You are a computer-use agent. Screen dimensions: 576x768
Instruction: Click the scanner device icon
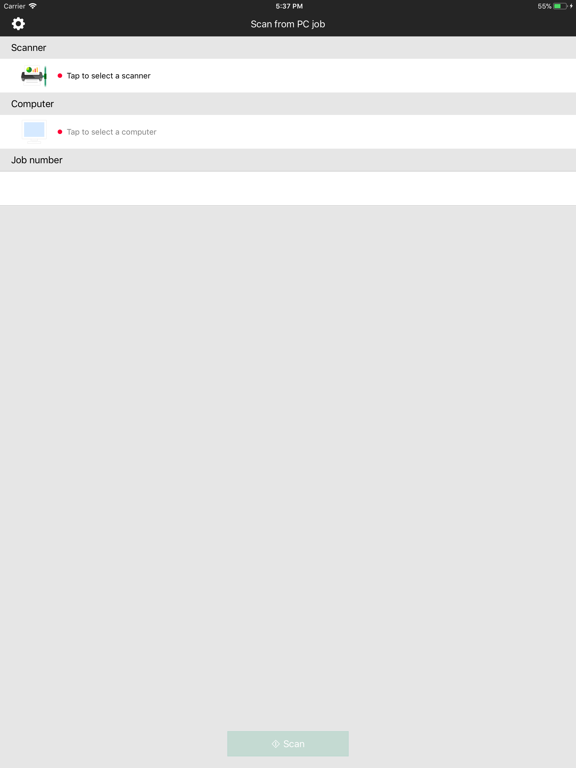(34, 76)
